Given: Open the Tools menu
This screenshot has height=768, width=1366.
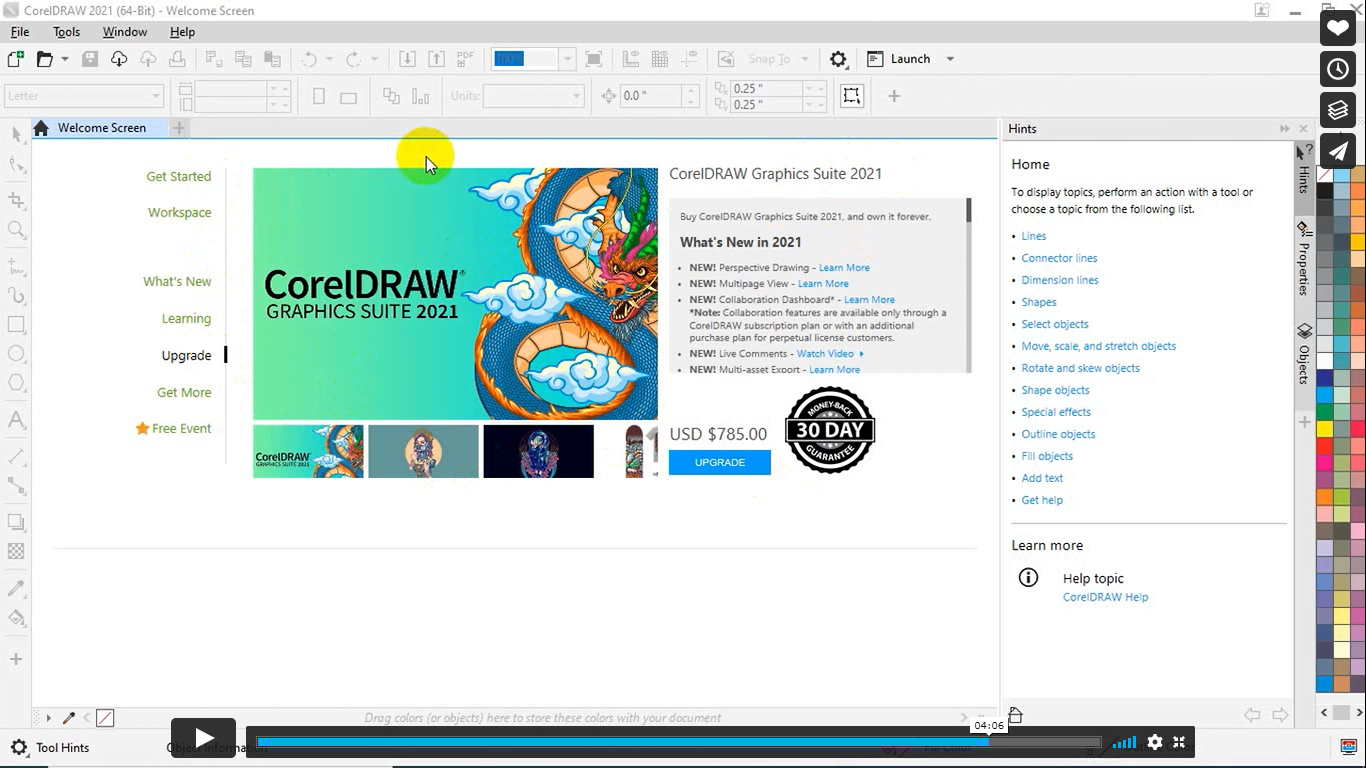Looking at the screenshot, I should [x=66, y=32].
